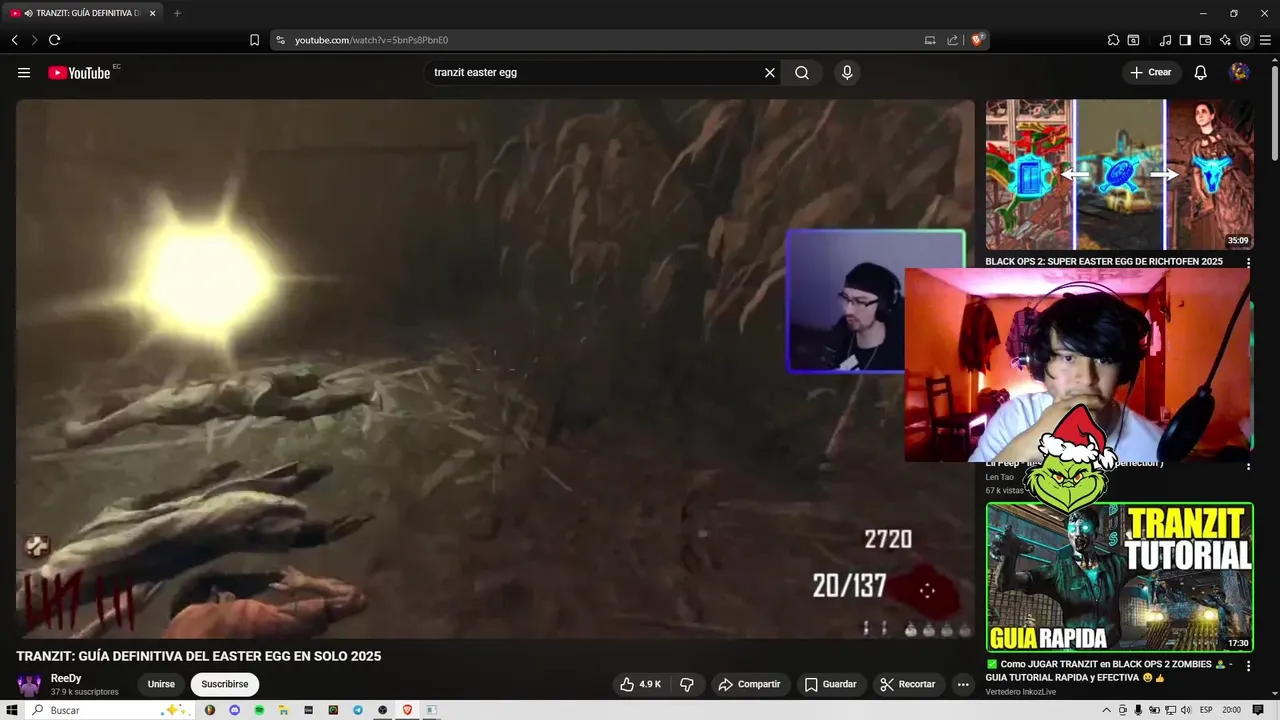Open Discord from the taskbar
The image size is (1280, 720).
(234, 710)
